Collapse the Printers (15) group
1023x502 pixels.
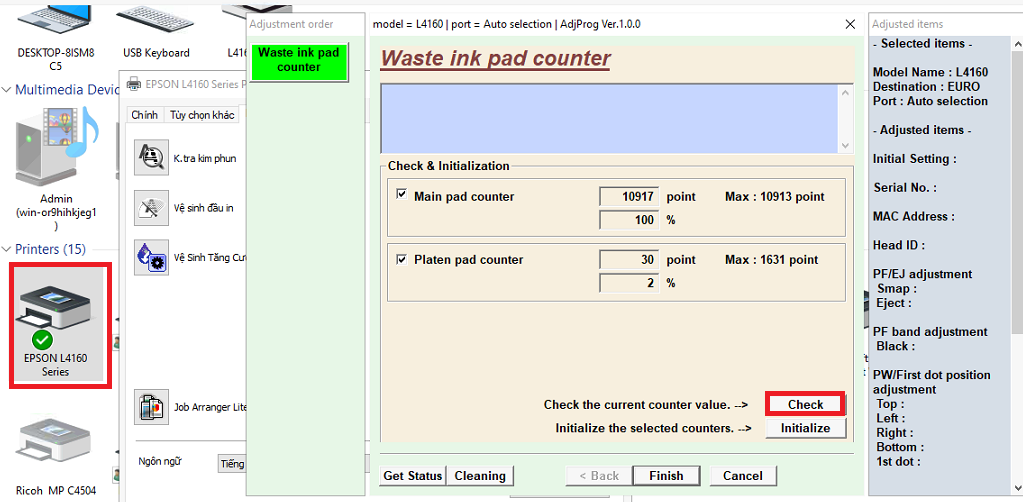7,249
